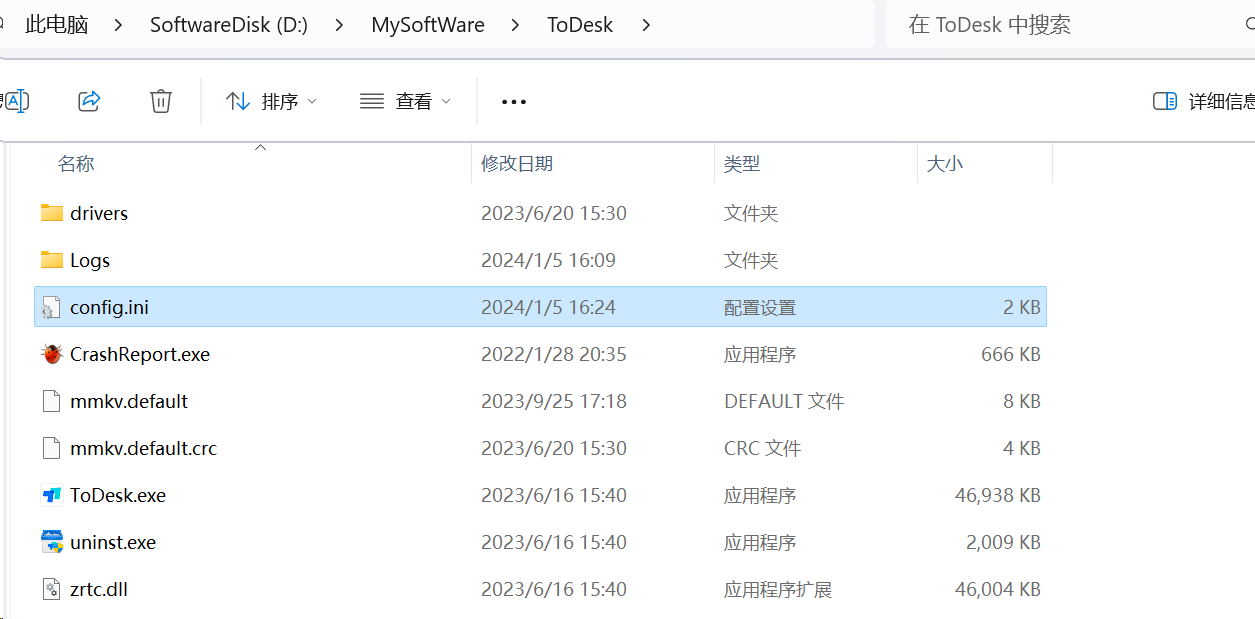This screenshot has width=1255, height=619.
Task: Select the Logs folder icon
Action: (x=52, y=260)
